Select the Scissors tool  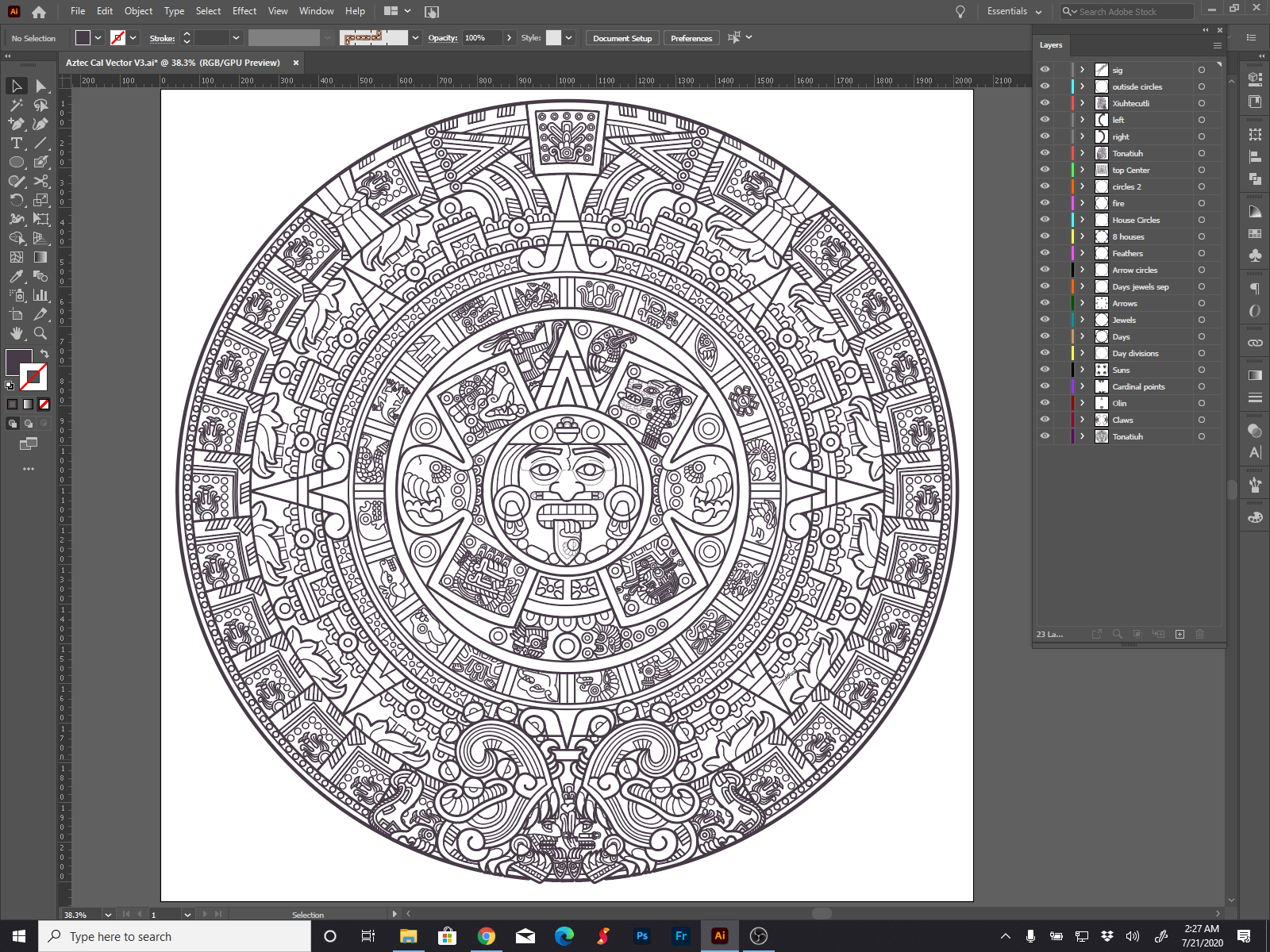[x=40, y=181]
